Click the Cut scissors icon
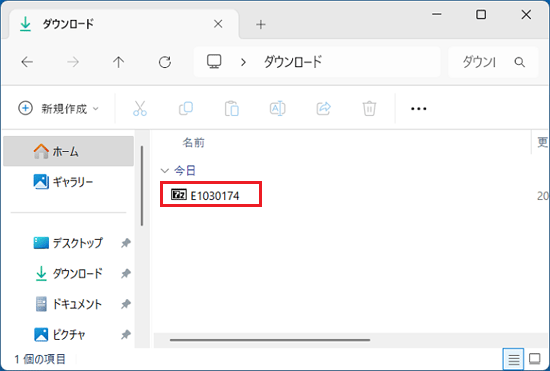 coord(140,108)
